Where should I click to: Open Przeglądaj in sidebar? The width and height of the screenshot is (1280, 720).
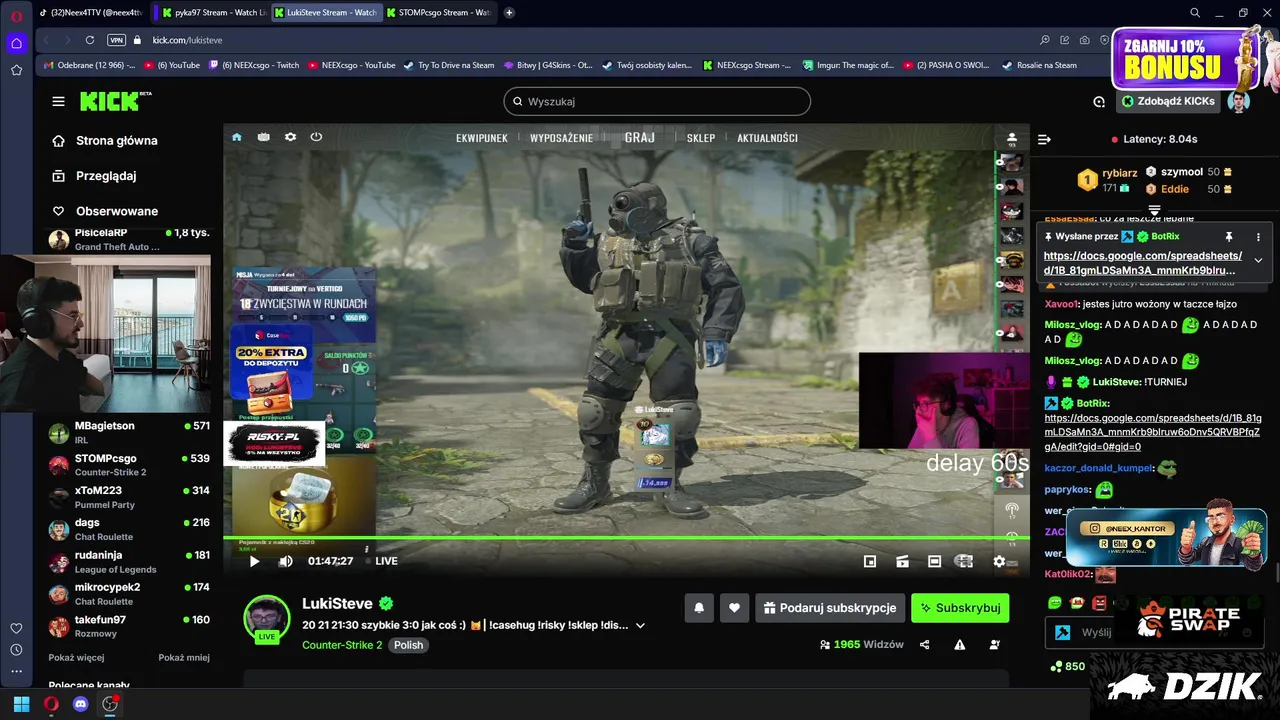point(94,176)
